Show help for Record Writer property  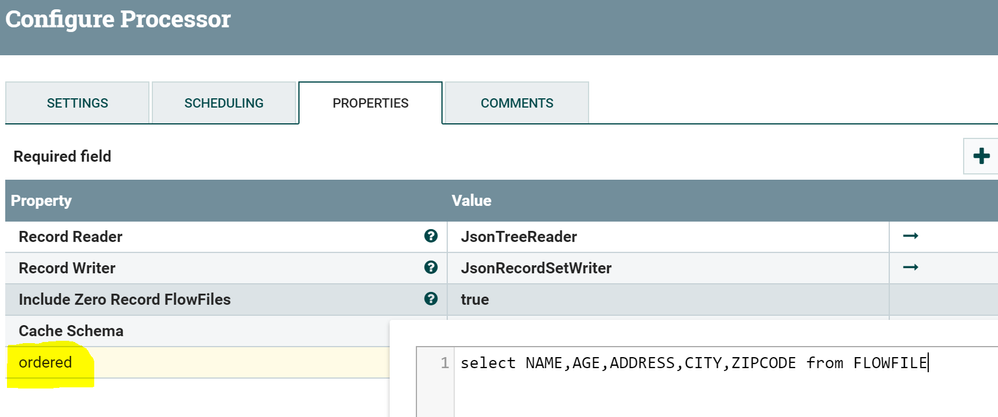click(431, 268)
